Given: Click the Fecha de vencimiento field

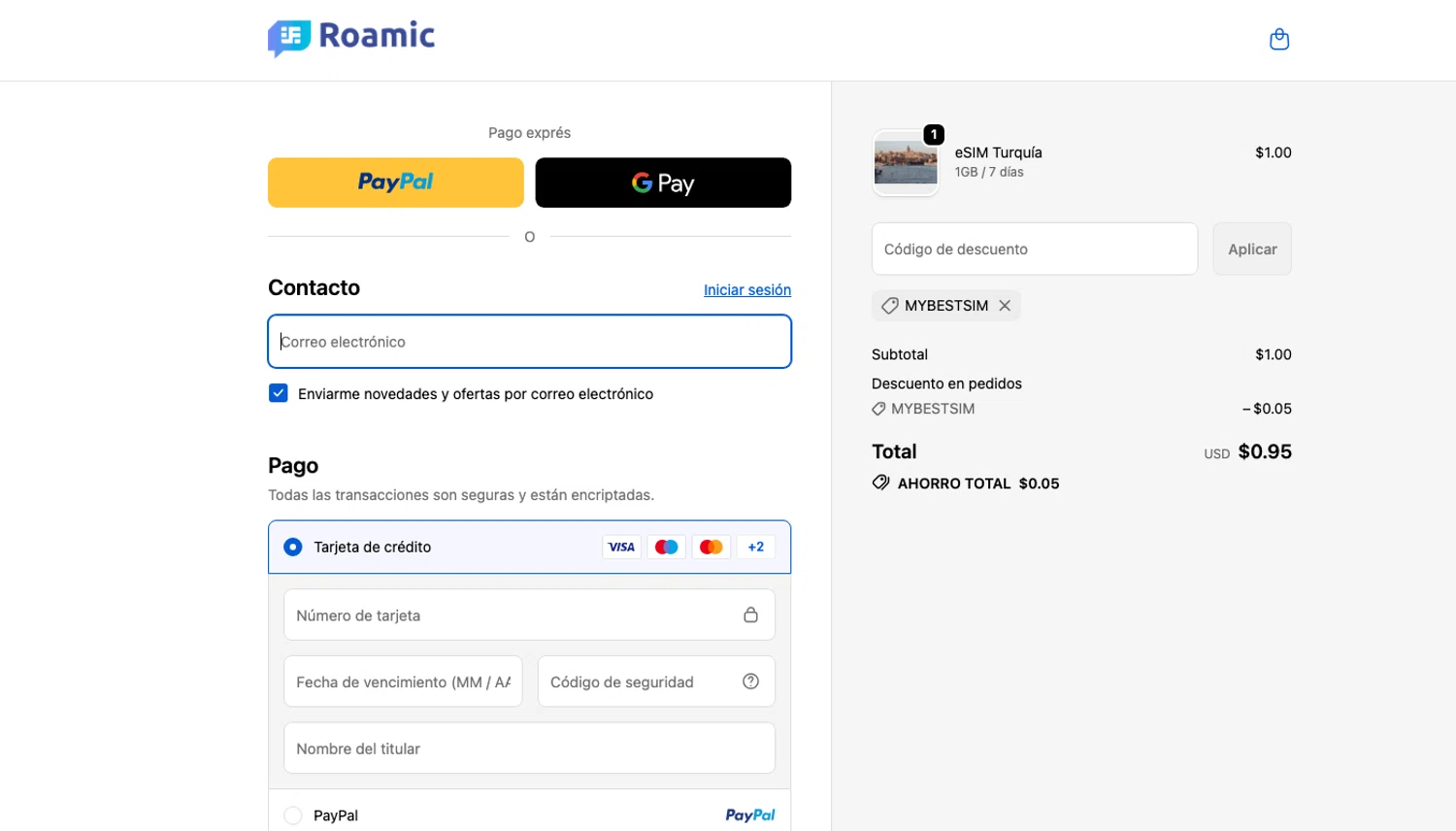Looking at the screenshot, I should [x=403, y=681].
